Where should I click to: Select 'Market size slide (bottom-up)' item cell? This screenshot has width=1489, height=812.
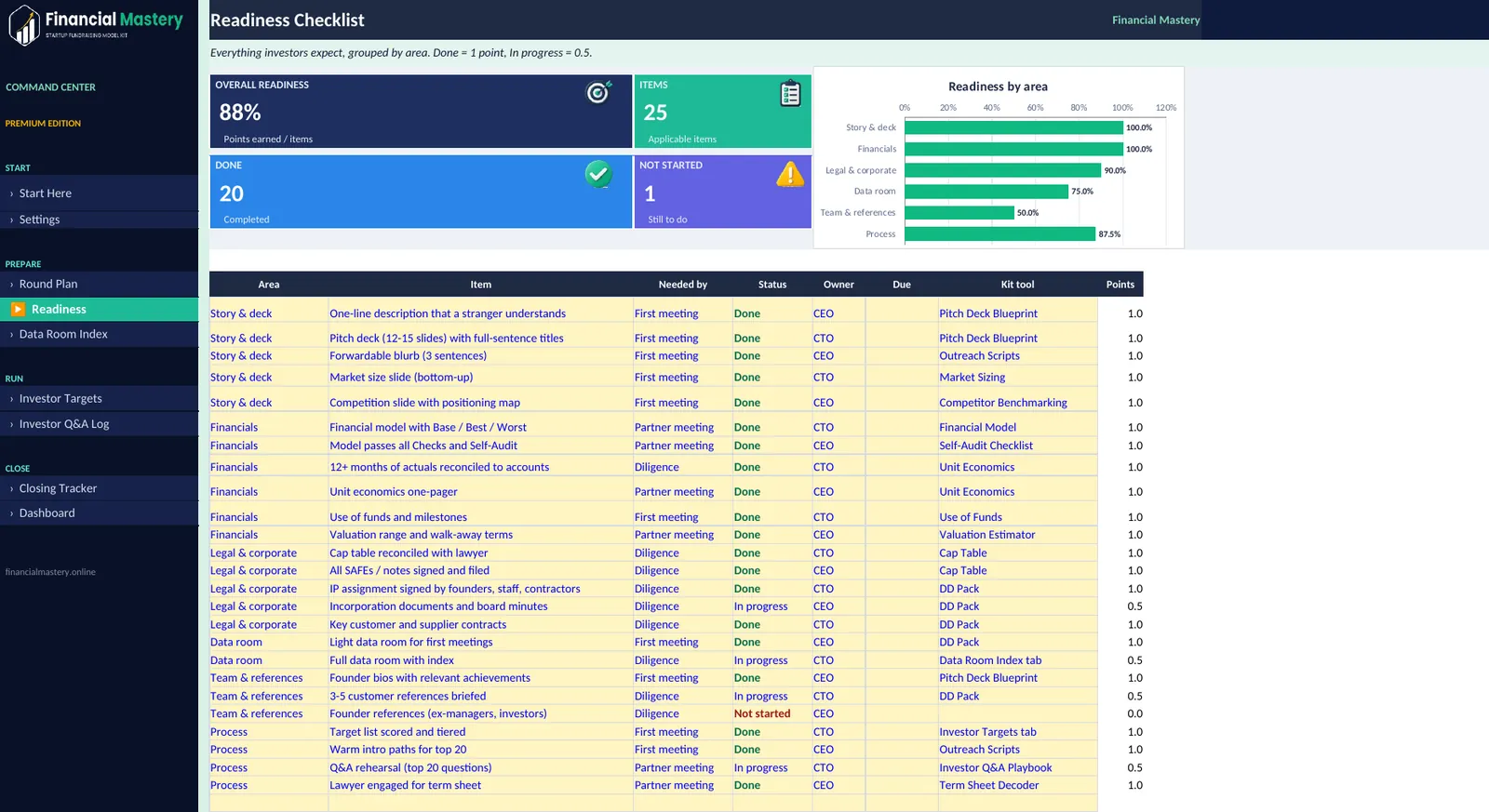pyautogui.click(x=480, y=378)
